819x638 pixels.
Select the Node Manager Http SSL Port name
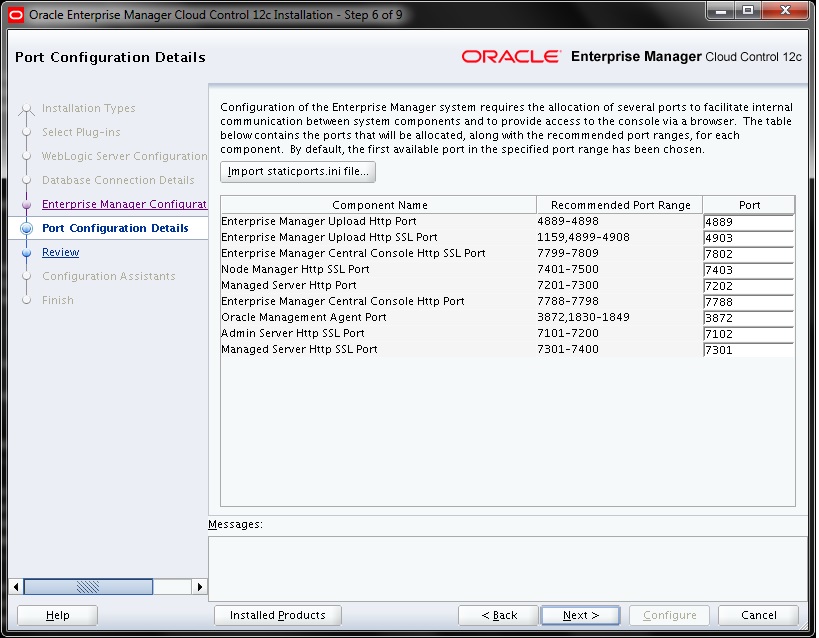click(295, 269)
